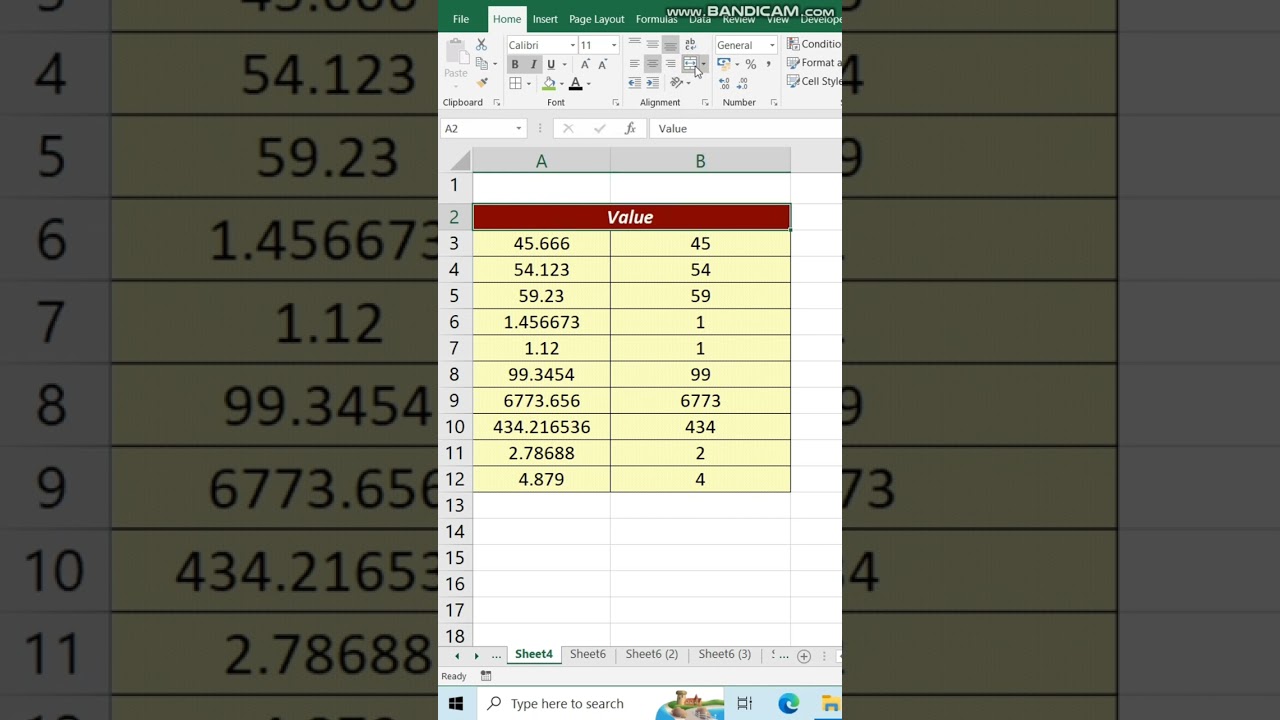
Task: Open Task View on the taskbar
Action: pyautogui.click(x=745, y=704)
